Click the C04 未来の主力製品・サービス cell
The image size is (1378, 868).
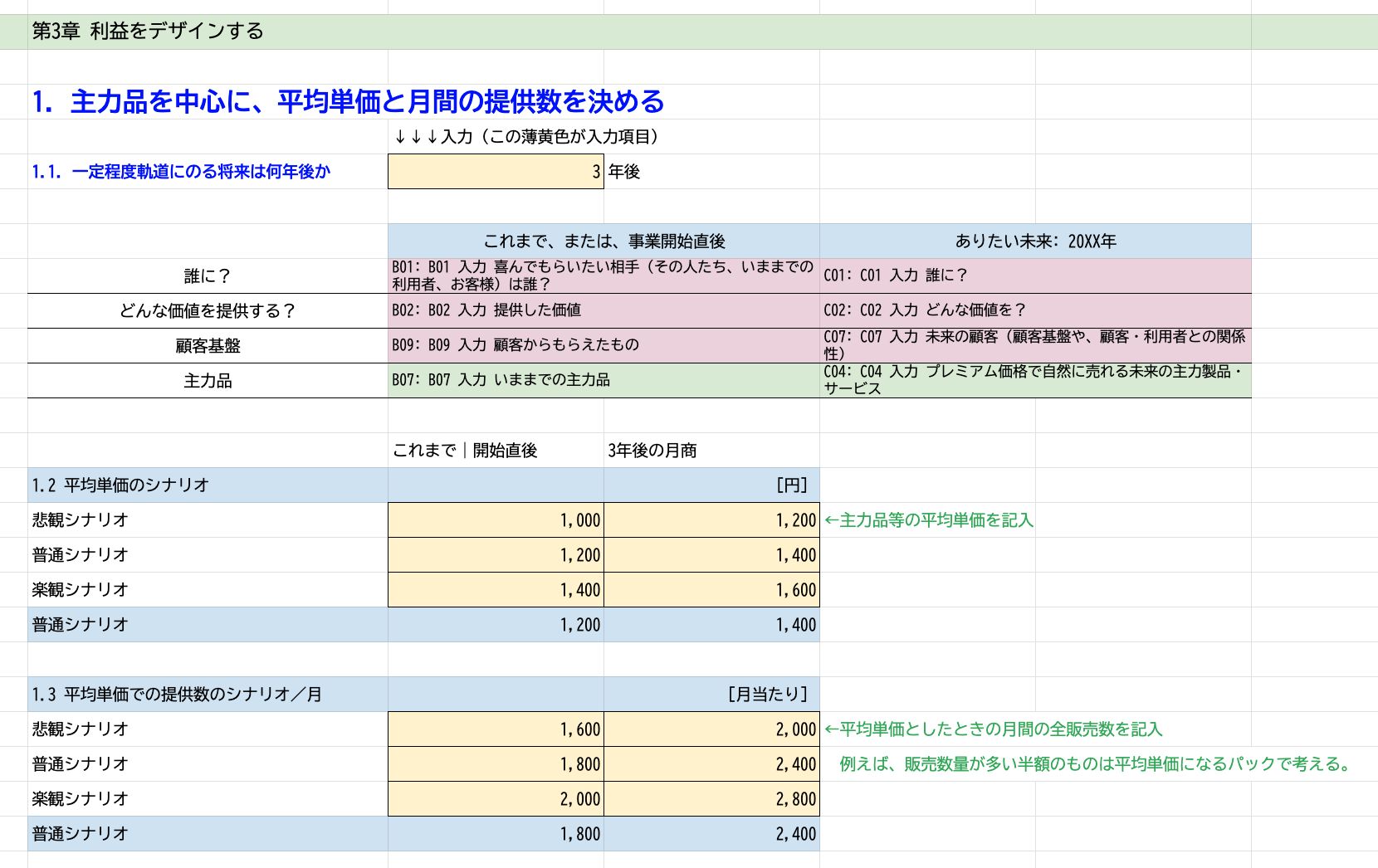[x=1033, y=380]
